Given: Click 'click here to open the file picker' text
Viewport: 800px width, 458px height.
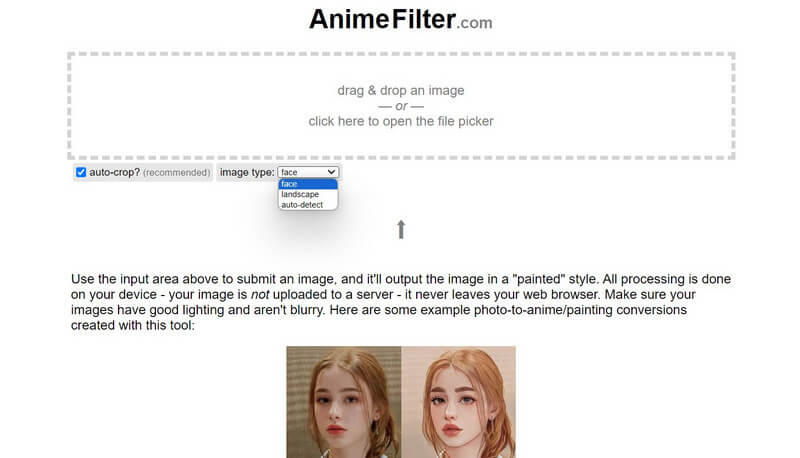Looking at the screenshot, I should pyautogui.click(x=401, y=121).
